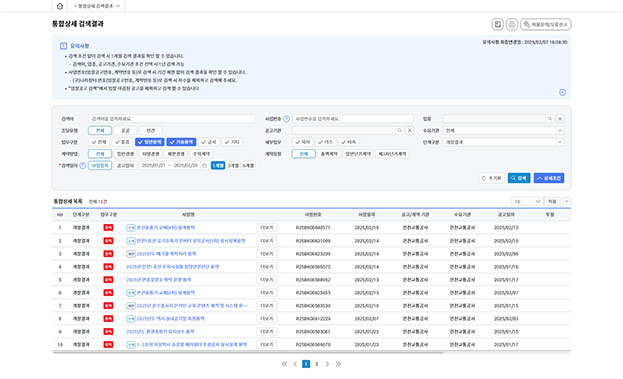Reset filters with the 초기화 button

491,178
